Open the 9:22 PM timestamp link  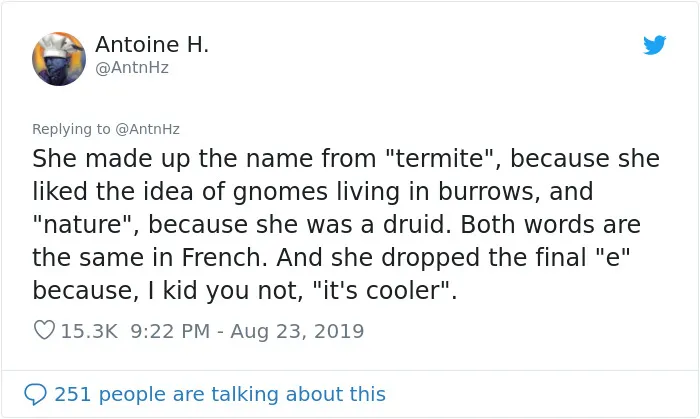(x=170, y=331)
